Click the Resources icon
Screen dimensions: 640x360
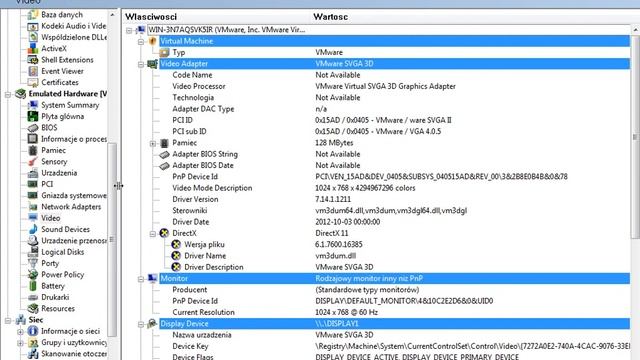[x=33, y=309]
